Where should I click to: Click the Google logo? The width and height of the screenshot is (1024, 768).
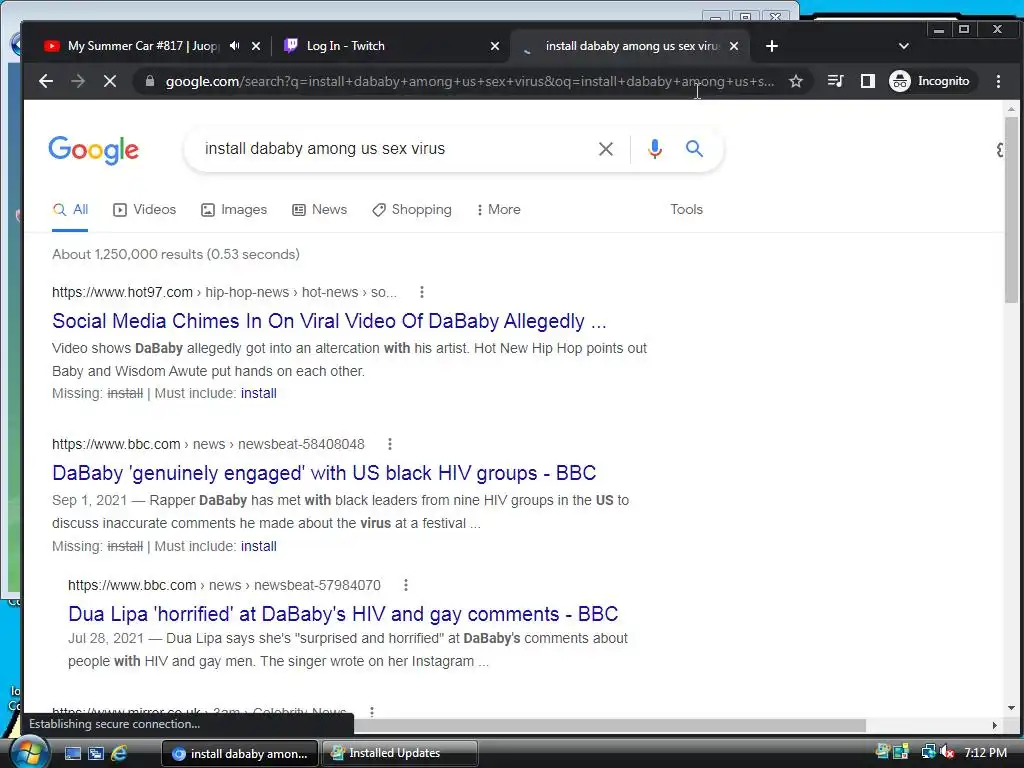(93, 150)
